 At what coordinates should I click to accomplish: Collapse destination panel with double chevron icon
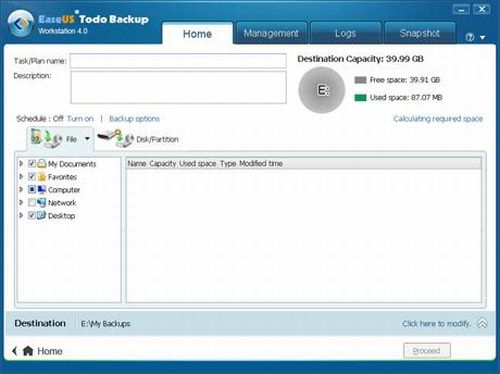(482, 323)
